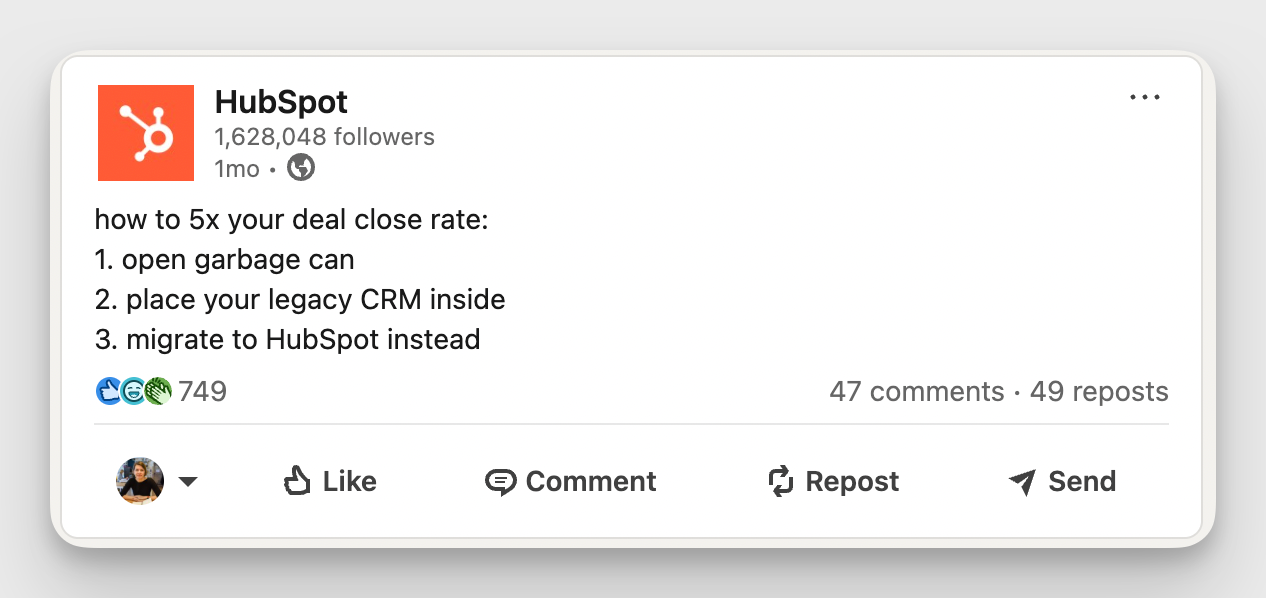Screen dimensions: 1266x598
Task: Click the HubSpot sprocket logo
Action: tap(144, 133)
